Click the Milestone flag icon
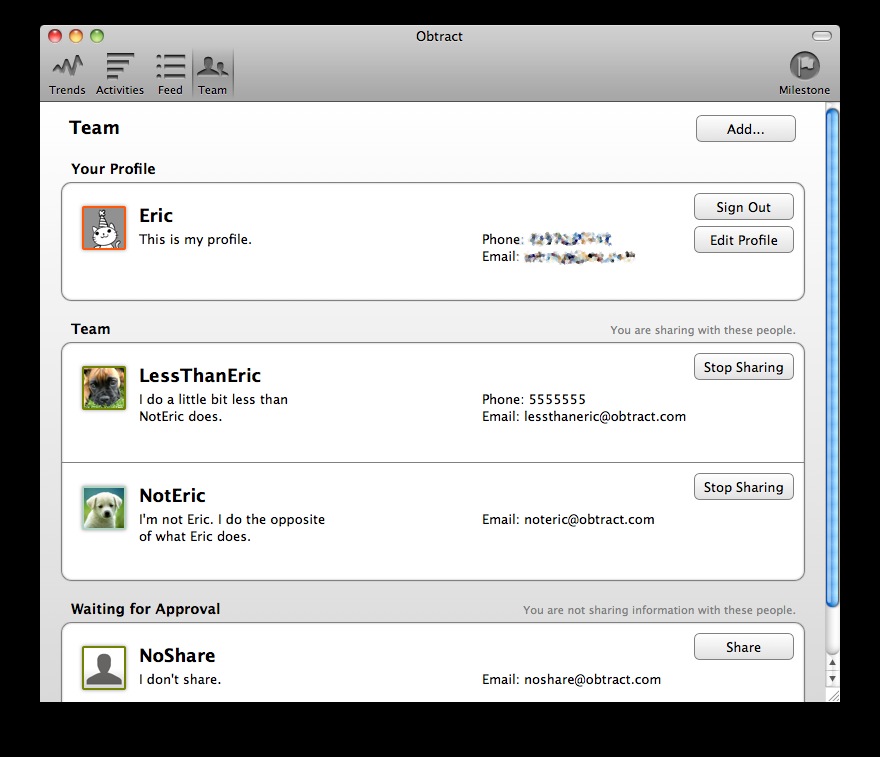 coord(804,66)
